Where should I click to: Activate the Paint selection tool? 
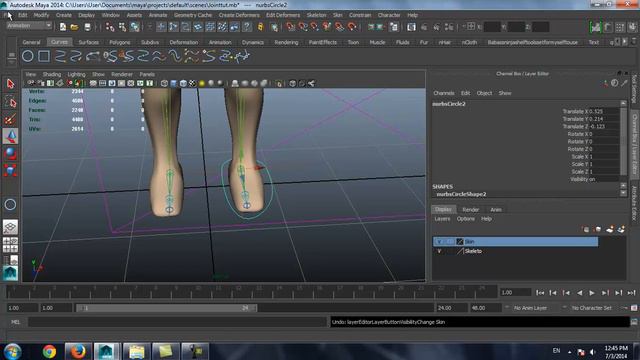pos(11,119)
